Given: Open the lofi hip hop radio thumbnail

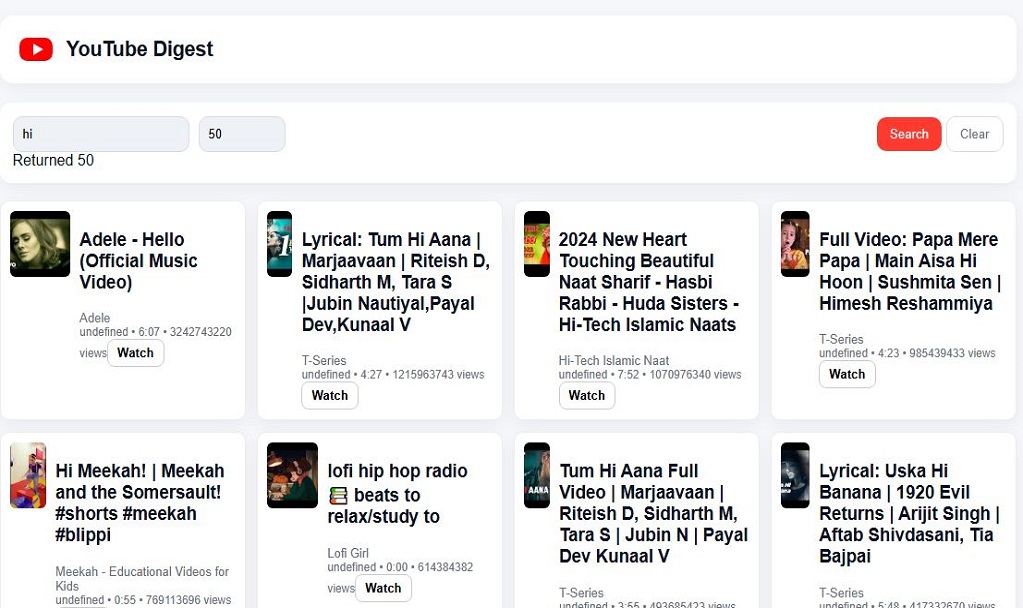Looking at the screenshot, I should pyautogui.click(x=292, y=476).
